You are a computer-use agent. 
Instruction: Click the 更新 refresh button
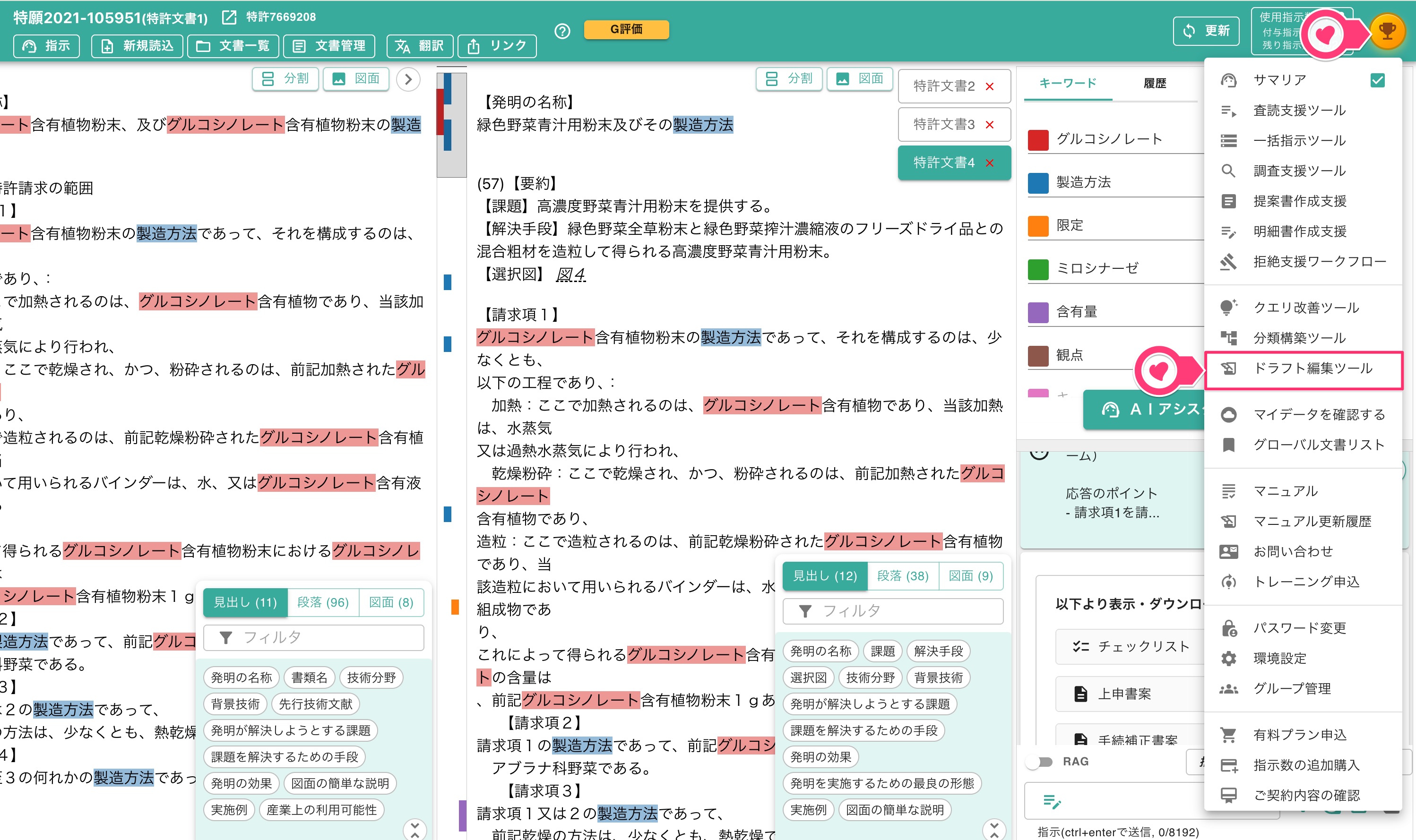(x=1206, y=31)
